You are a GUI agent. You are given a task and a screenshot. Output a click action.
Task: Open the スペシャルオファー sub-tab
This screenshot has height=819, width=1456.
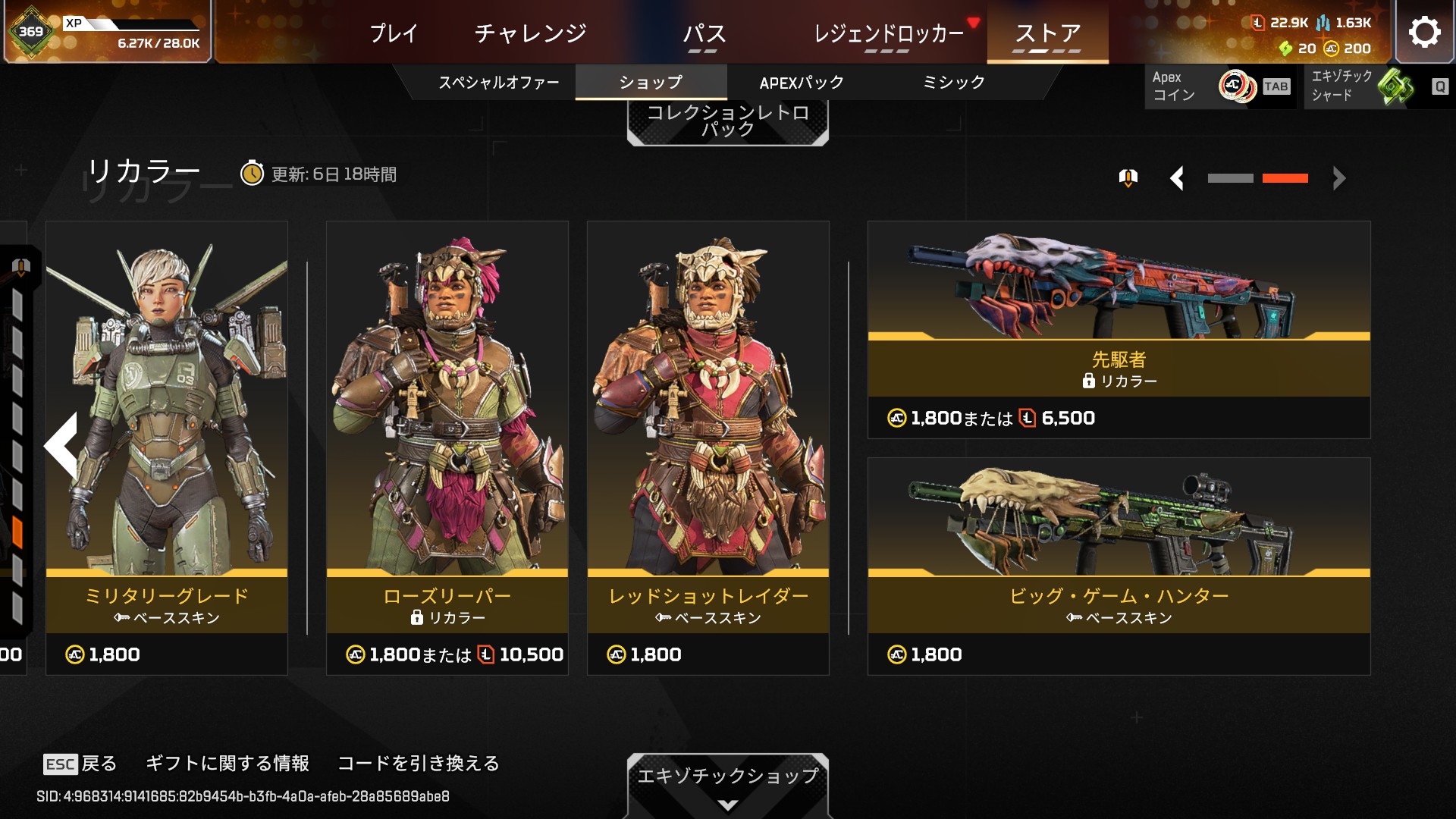(x=498, y=83)
